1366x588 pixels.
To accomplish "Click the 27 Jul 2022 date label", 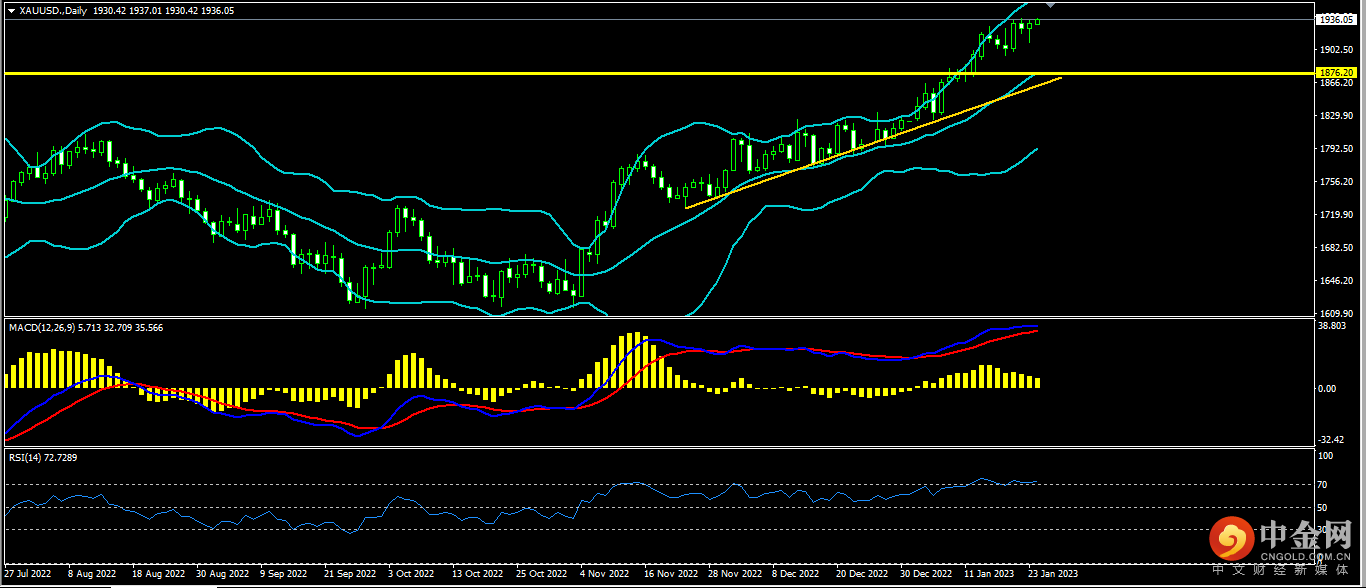I will 27,574.
